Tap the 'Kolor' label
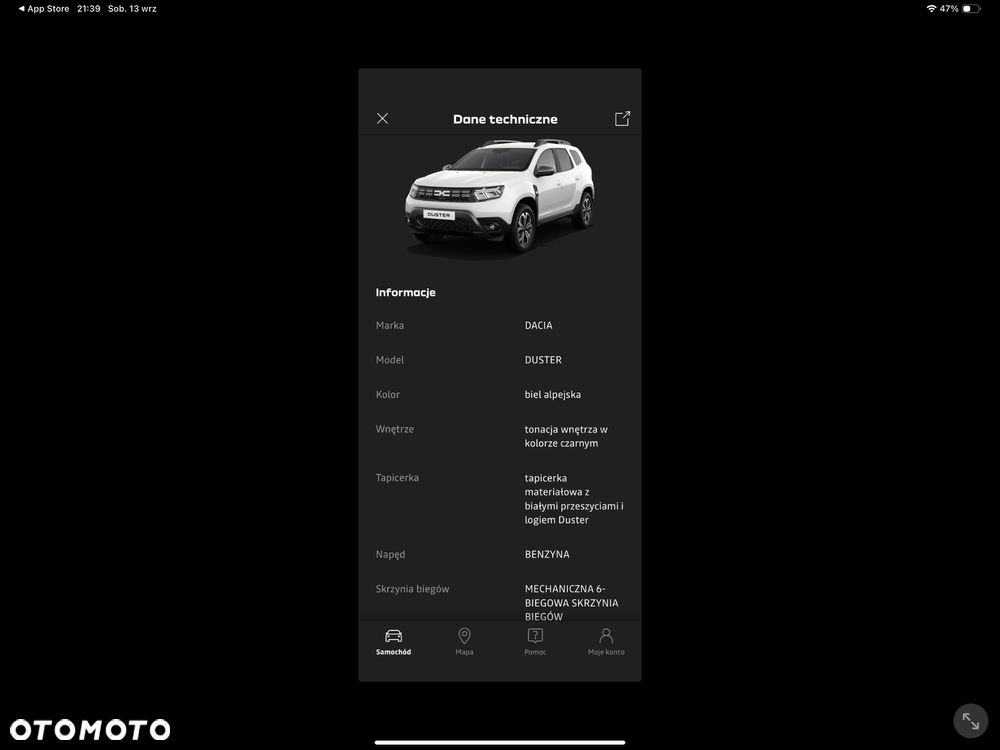 388,394
